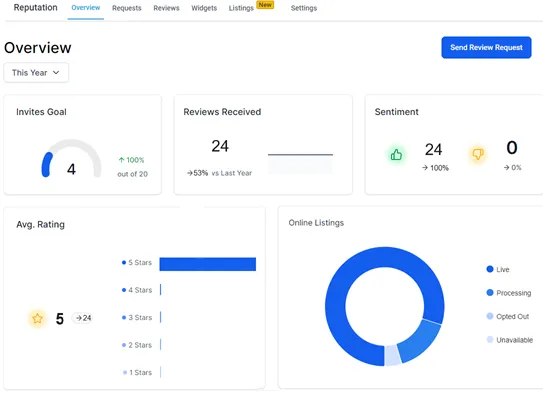Open the This Year date range dropdown

tap(36, 73)
